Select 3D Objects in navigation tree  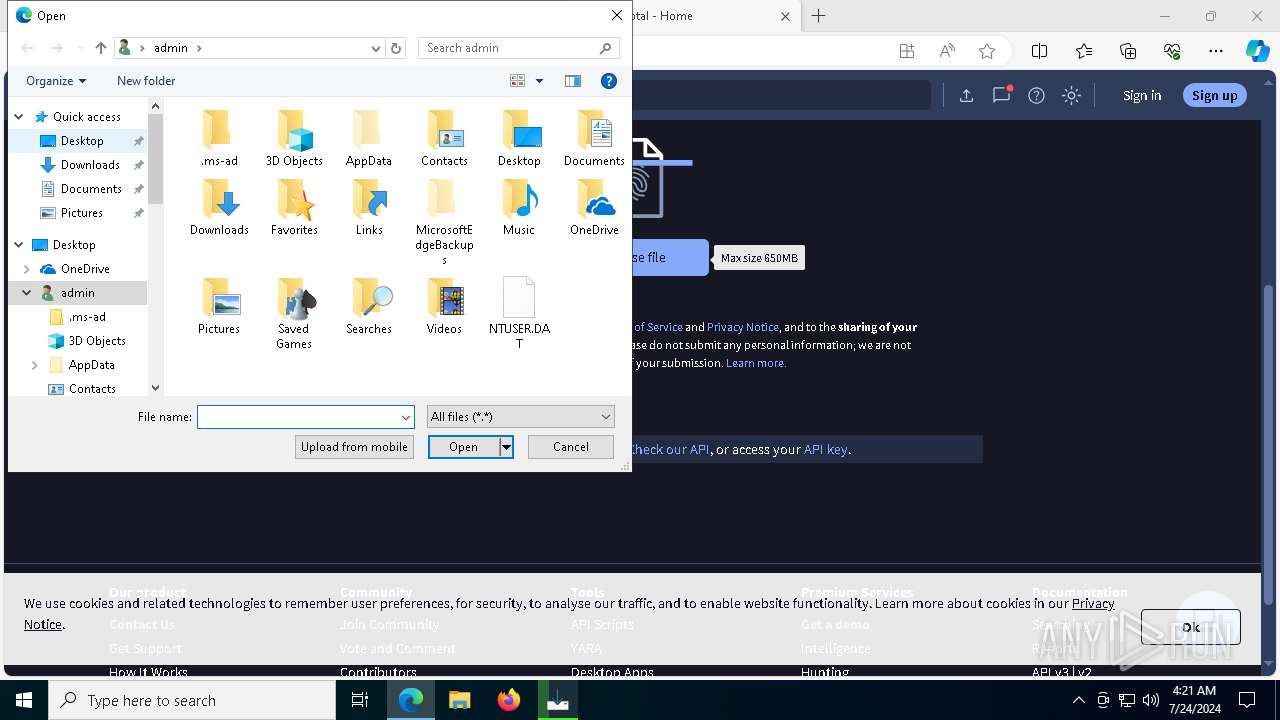click(97, 341)
